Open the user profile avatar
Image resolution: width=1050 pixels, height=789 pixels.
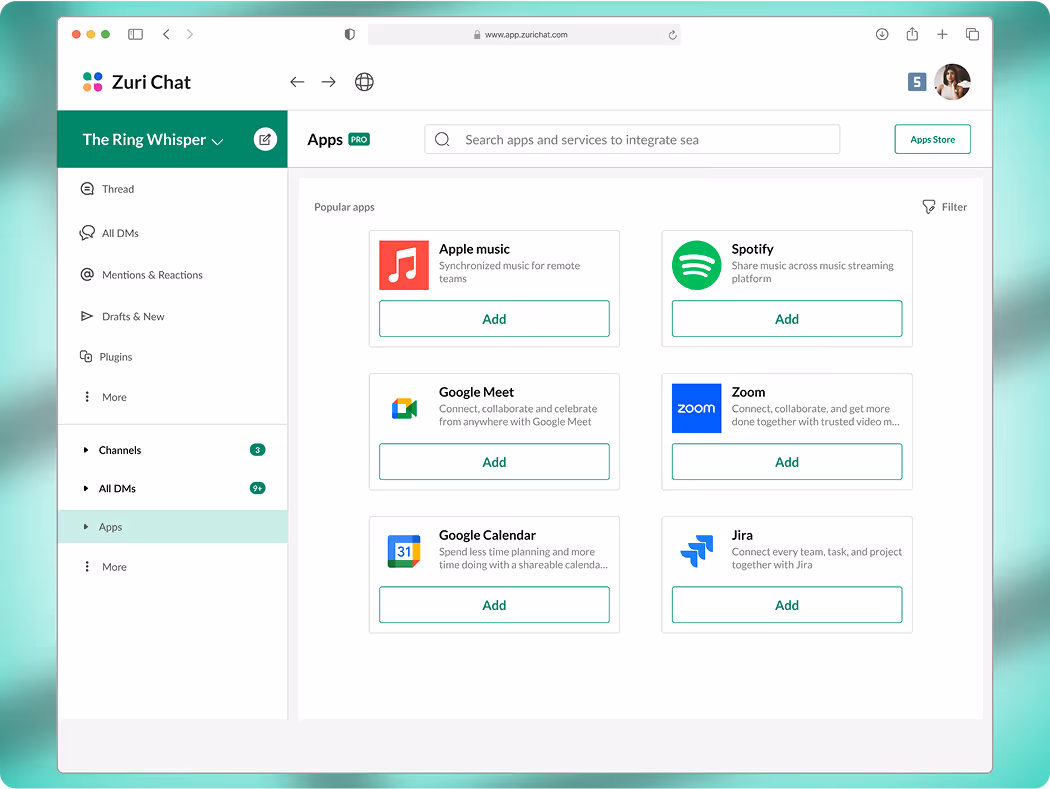click(952, 82)
